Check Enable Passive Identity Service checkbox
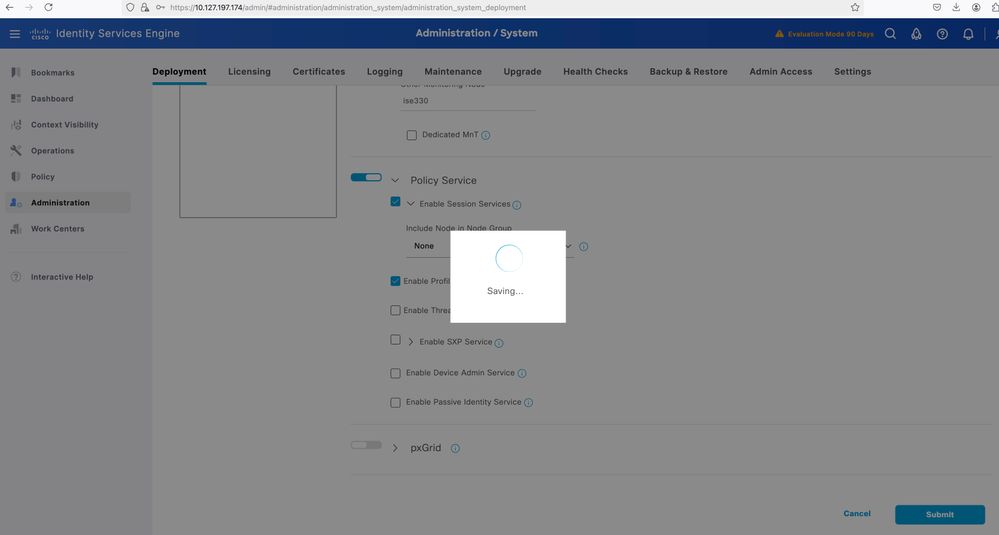This screenshot has width=999, height=535. [395, 403]
